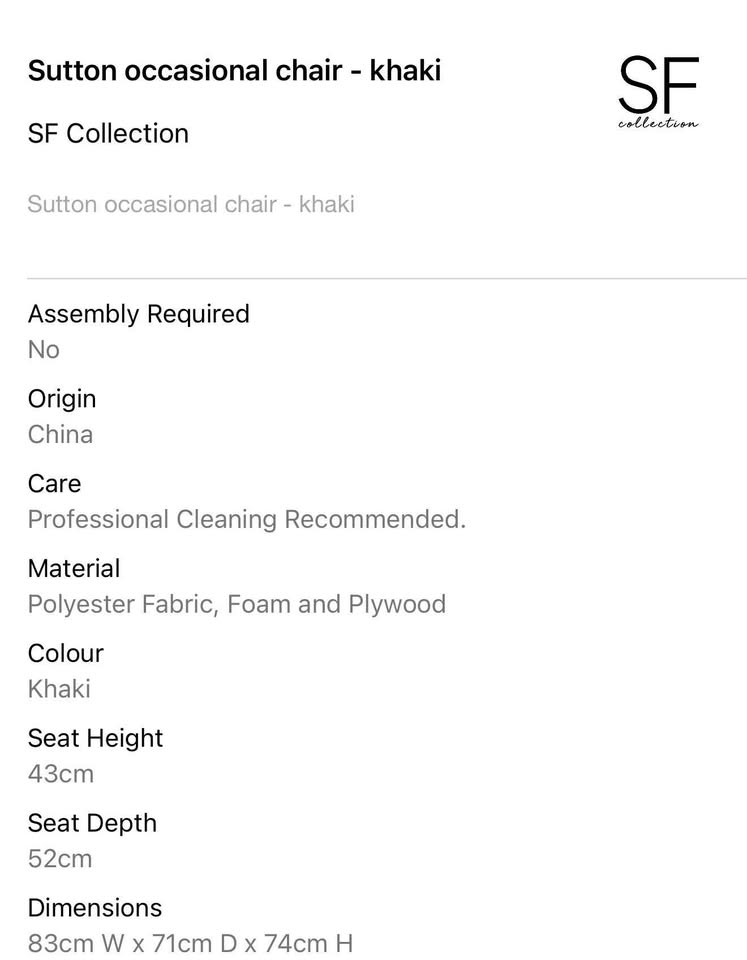This screenshot has width=747, height=960.
Task: Click the Seat Height label
Action: click(x=95, y=739)
